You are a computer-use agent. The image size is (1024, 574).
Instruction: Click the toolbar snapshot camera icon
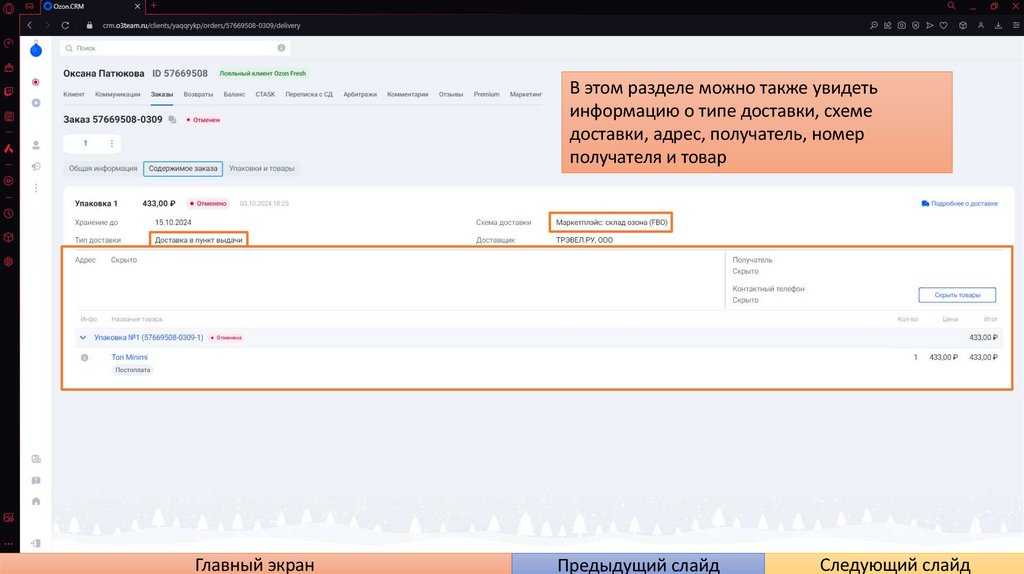[901, 25]
